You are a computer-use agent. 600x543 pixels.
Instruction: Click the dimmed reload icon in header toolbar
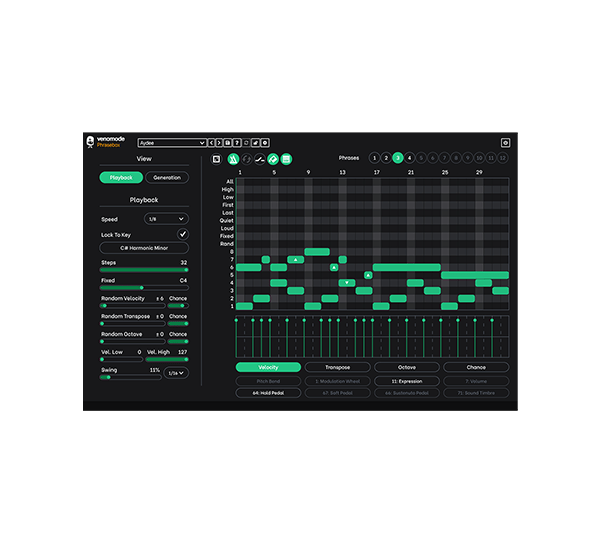[246, 143]
